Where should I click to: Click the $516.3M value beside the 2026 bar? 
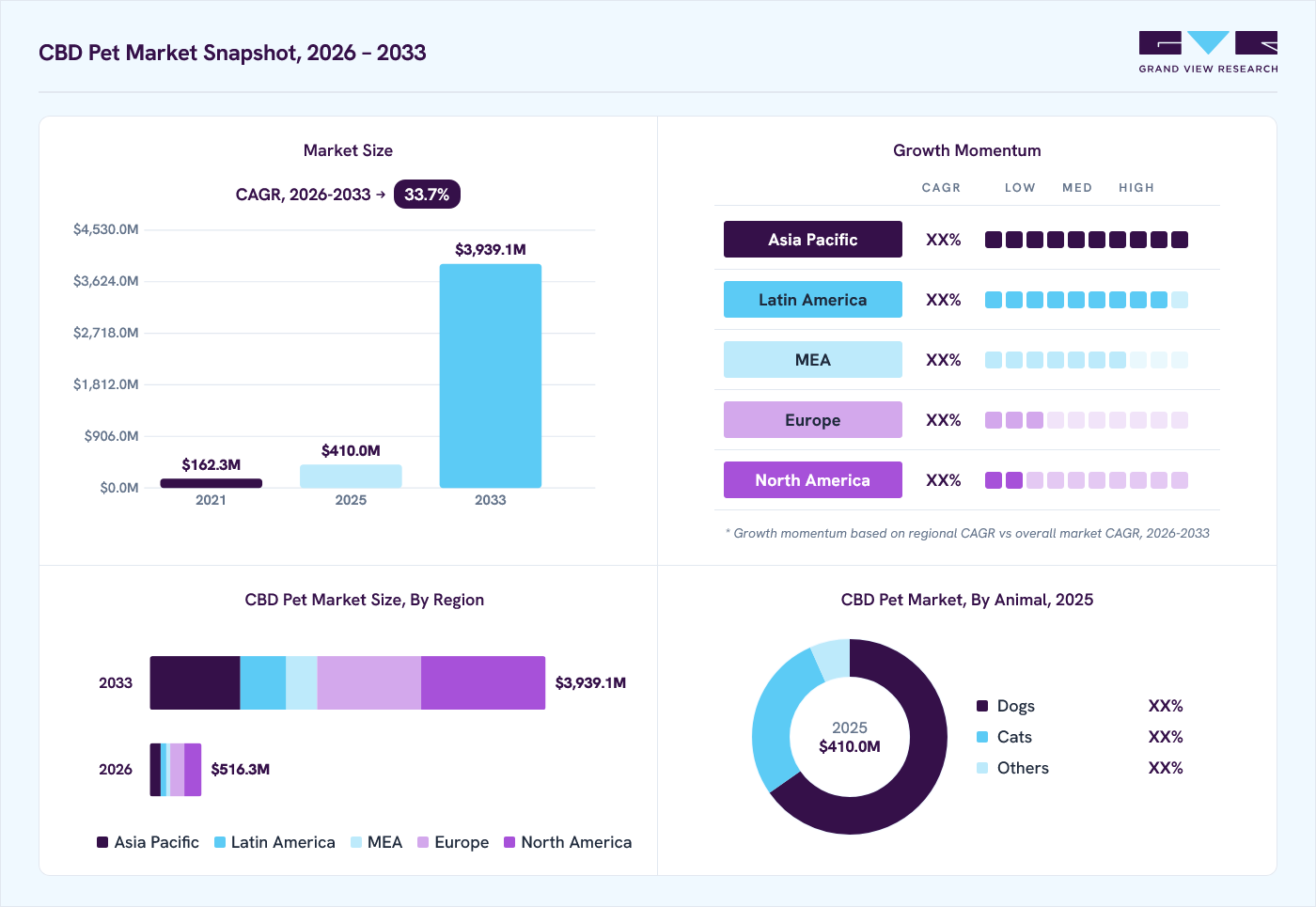[x=241, y=770]
